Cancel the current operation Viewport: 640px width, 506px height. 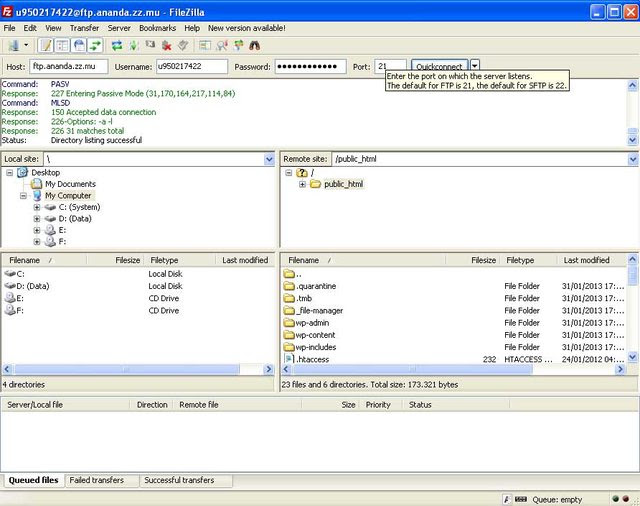pyautogui.click(x=150, y=44)
